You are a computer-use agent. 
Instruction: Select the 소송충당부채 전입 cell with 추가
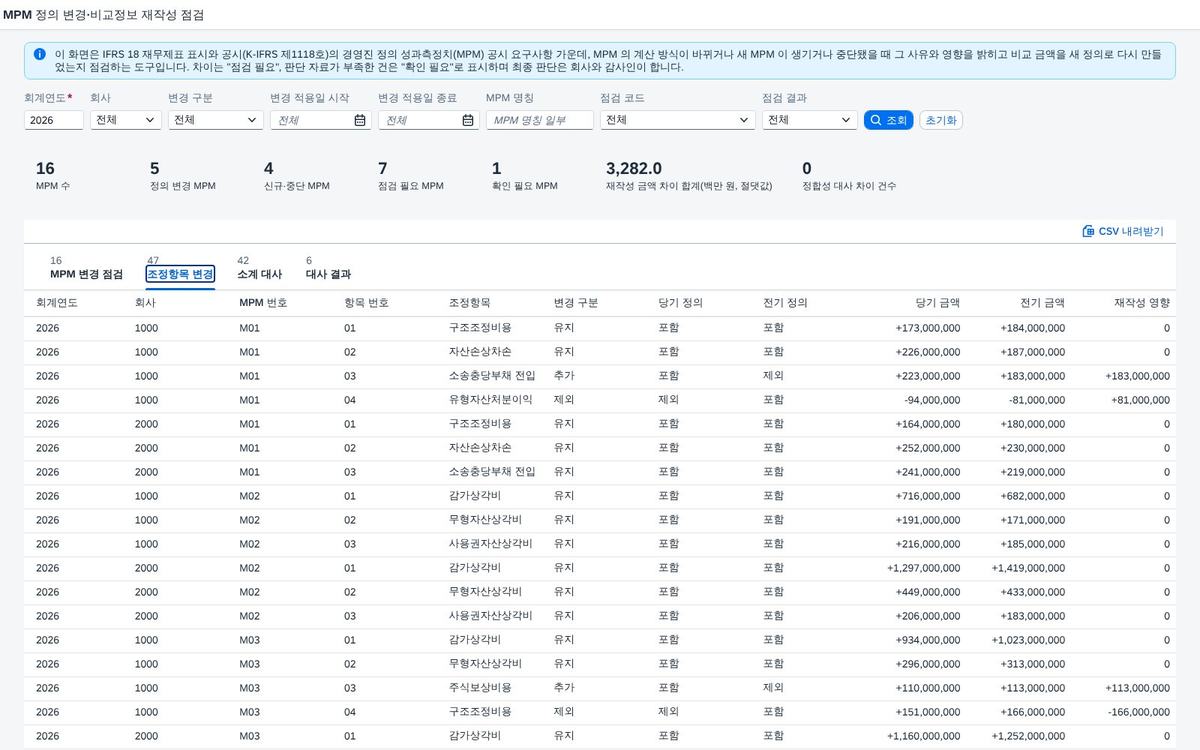click(492, 376)
